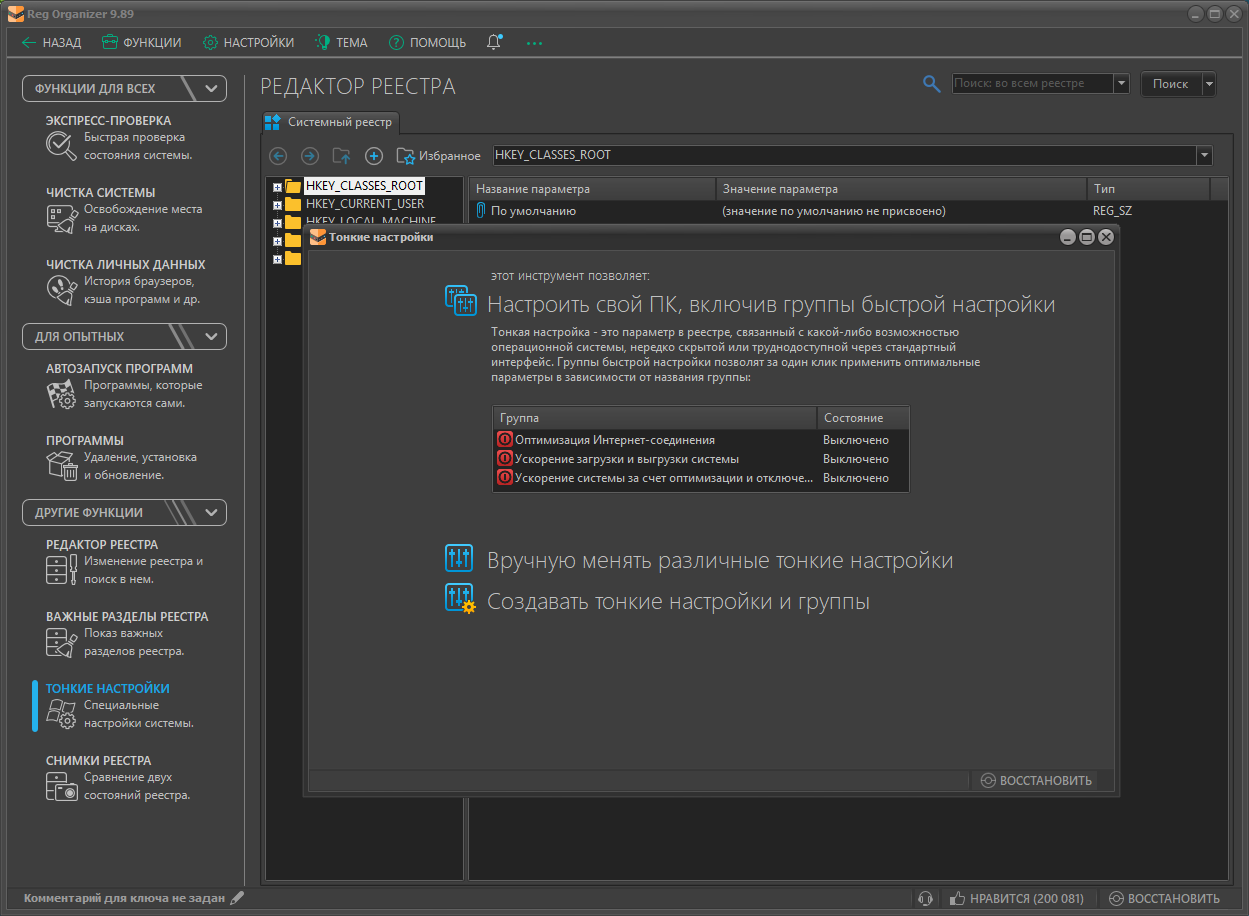The width and height of the screenshot is (1249, 916).
Task: Click the notification bell icon
Action: pyautogui.click(x=494, y=42)
